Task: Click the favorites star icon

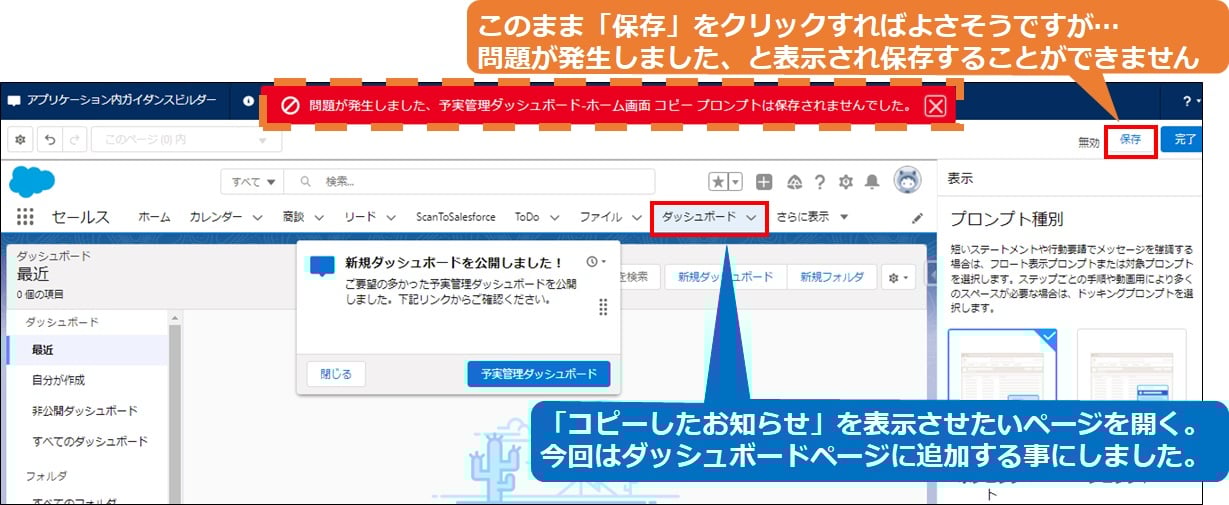Action: tap(718, 182)
